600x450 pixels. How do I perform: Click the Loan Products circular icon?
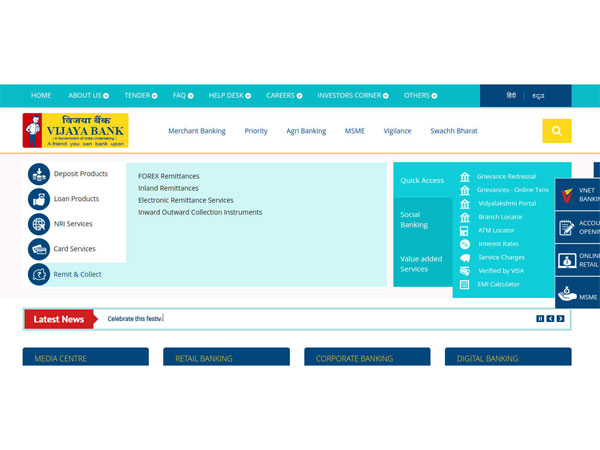tap(39, 199)
